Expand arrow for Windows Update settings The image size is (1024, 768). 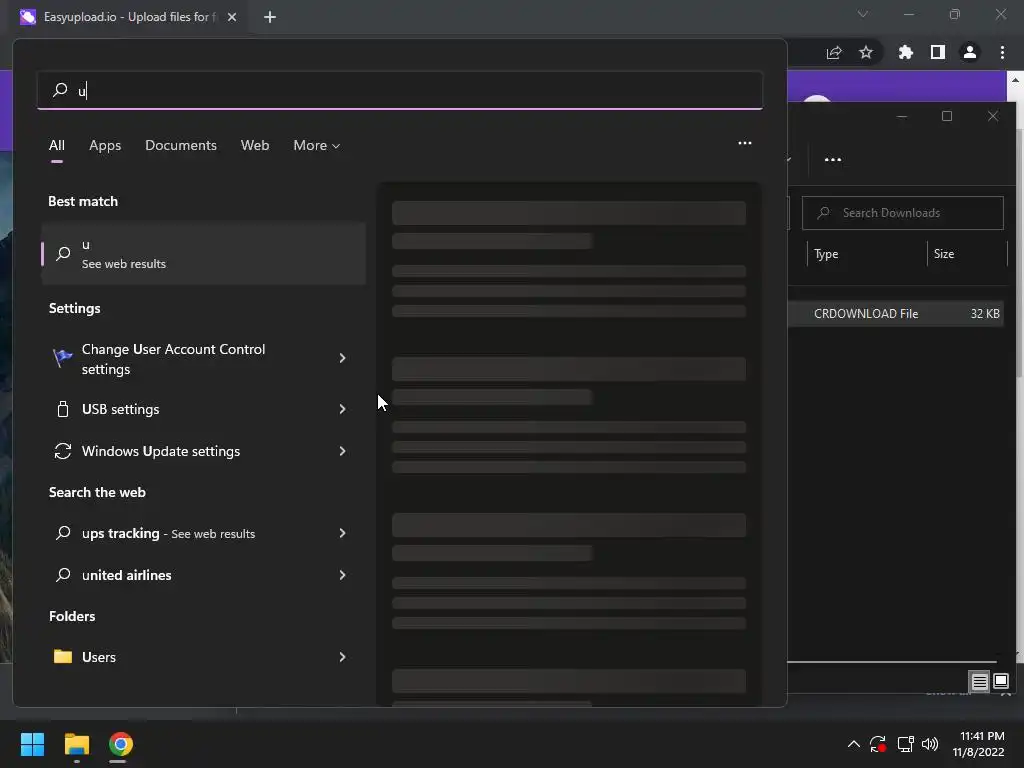(x=342, y=451)
